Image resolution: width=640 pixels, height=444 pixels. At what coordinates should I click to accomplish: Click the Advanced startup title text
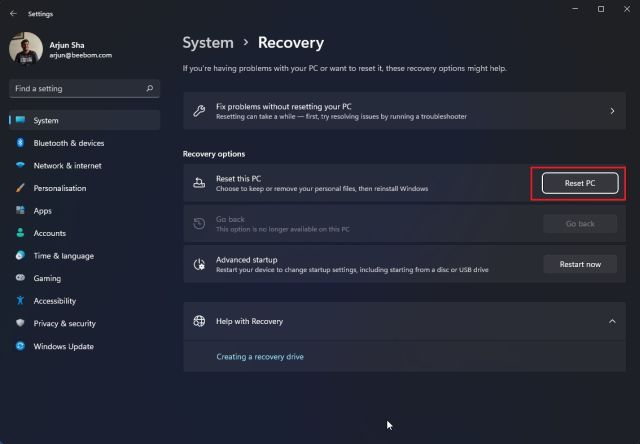[x=247, y=260]
